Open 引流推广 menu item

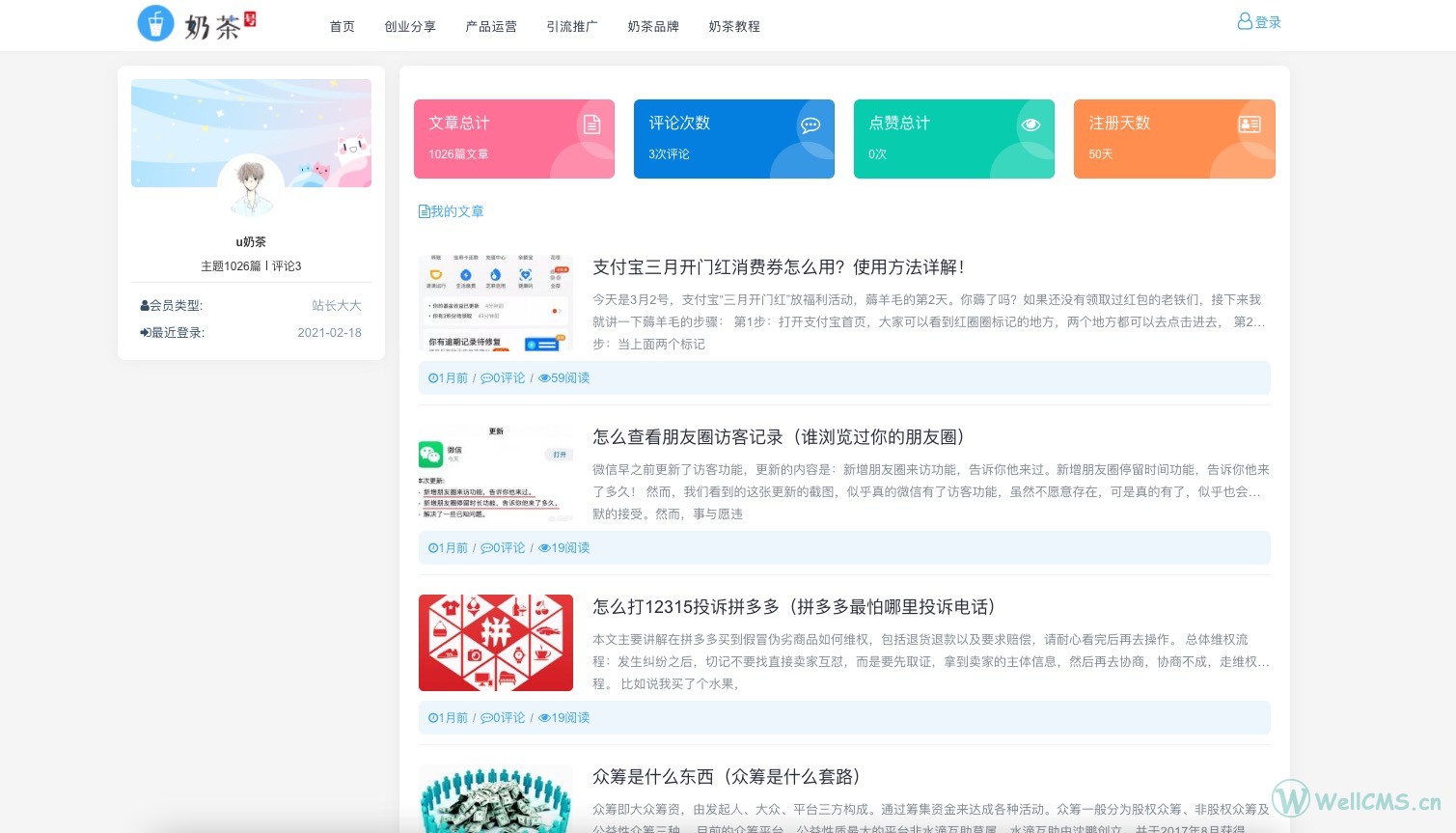(572, 27)
